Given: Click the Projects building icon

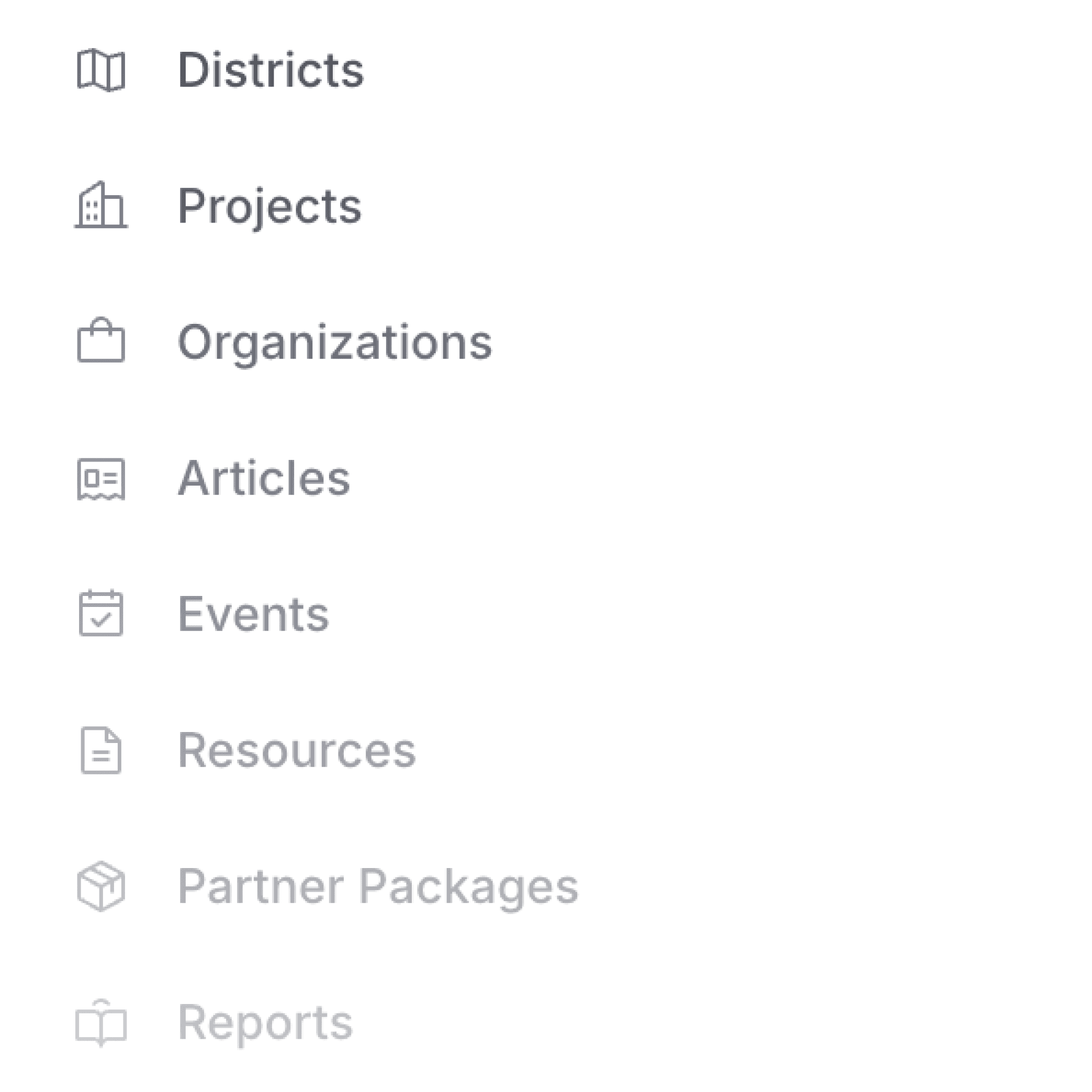Looking at the screenshot, I should tap(101, 205).
